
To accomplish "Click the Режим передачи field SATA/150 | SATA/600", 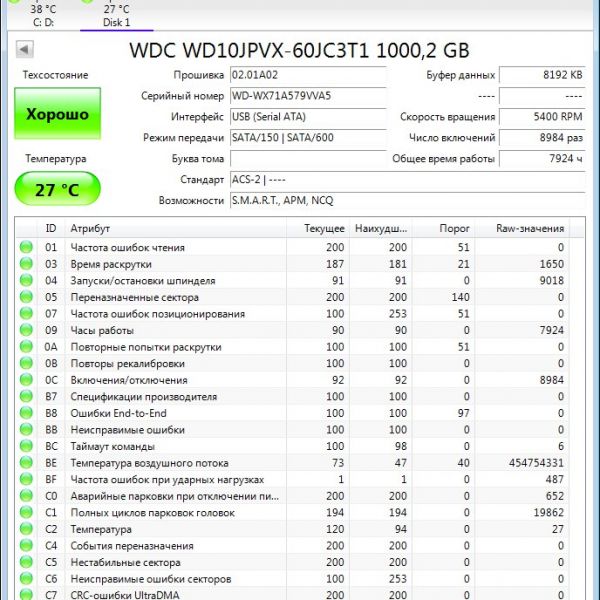I will tap(308, 138).
